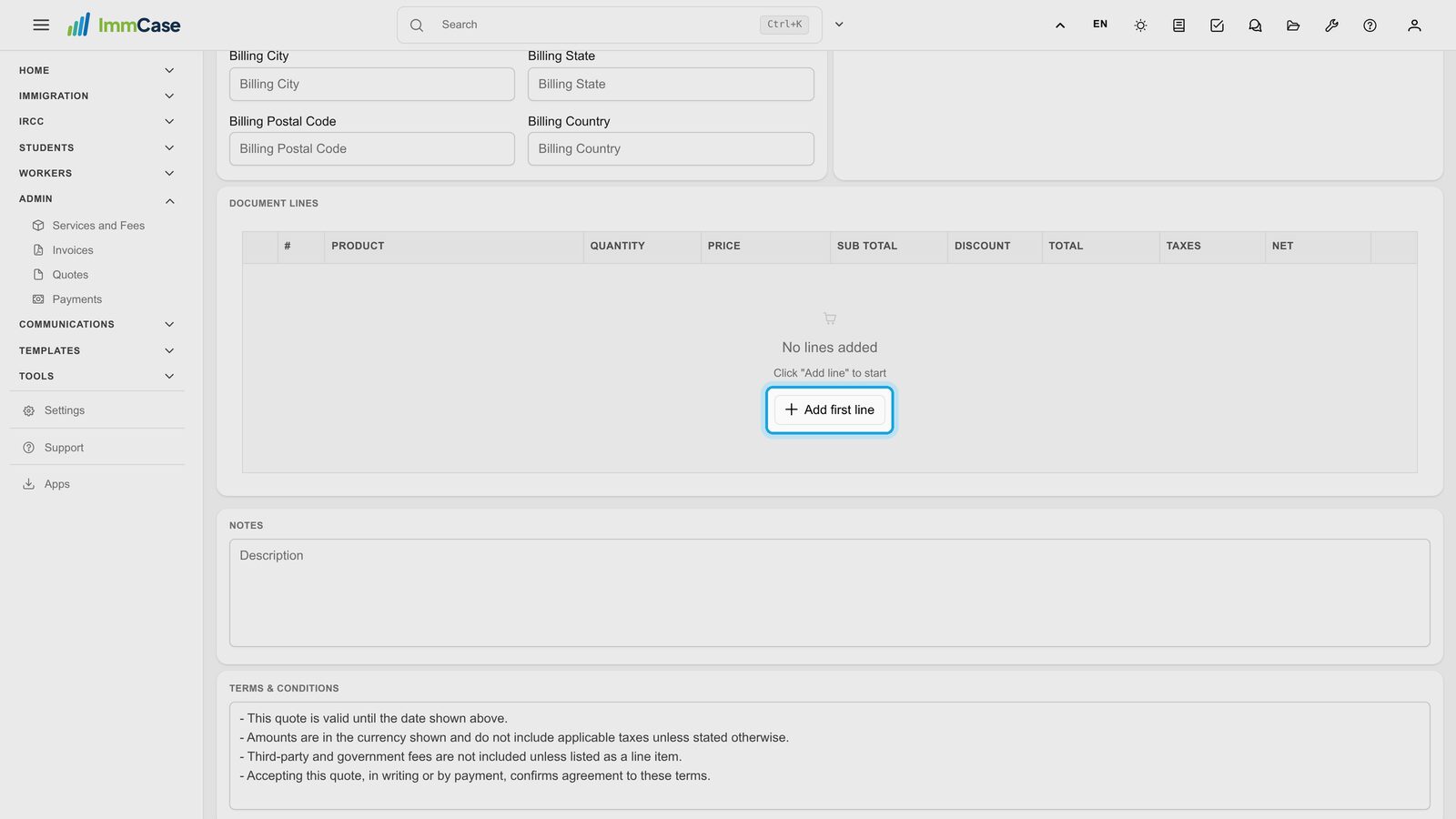Viewport: 1456px width, 819px height.
Task: Open the user profile icon
Action: point(1414,25)
